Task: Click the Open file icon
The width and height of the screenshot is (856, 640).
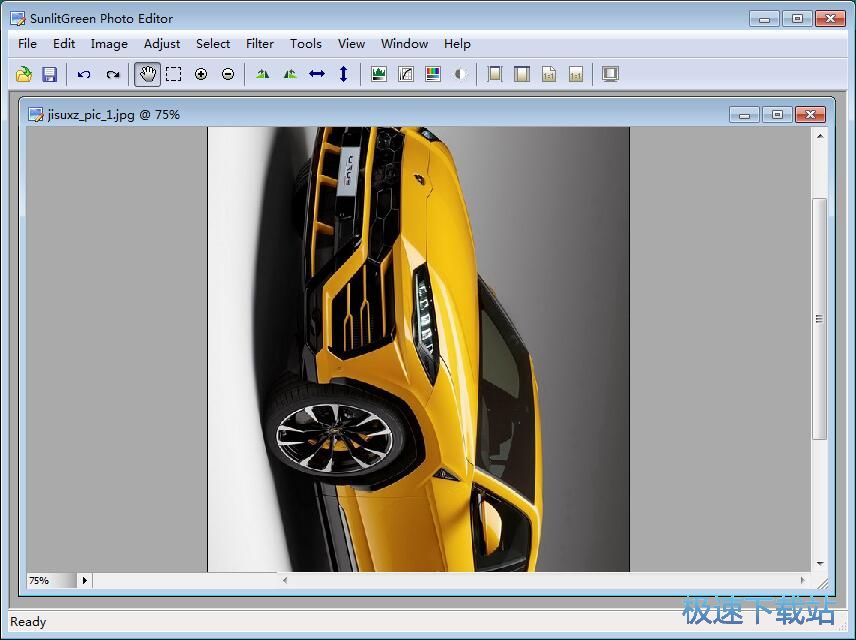Action: click(x=23, y=74)
